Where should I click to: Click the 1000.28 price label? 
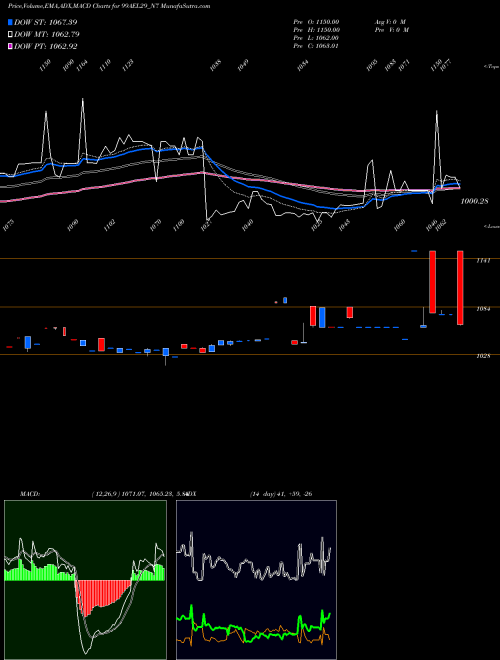click(x=474, y=202)
